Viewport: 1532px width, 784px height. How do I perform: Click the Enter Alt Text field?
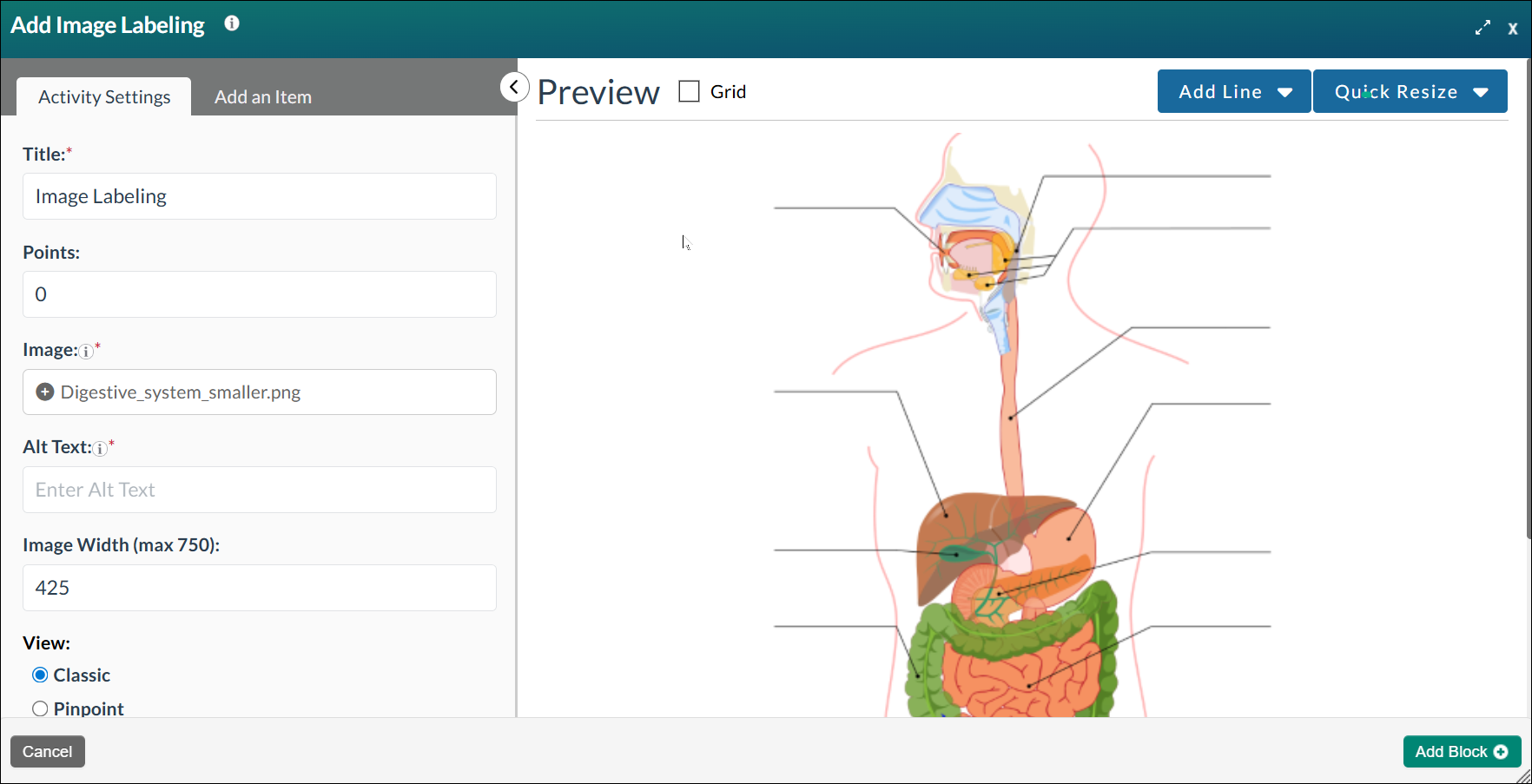coord(259,490)
